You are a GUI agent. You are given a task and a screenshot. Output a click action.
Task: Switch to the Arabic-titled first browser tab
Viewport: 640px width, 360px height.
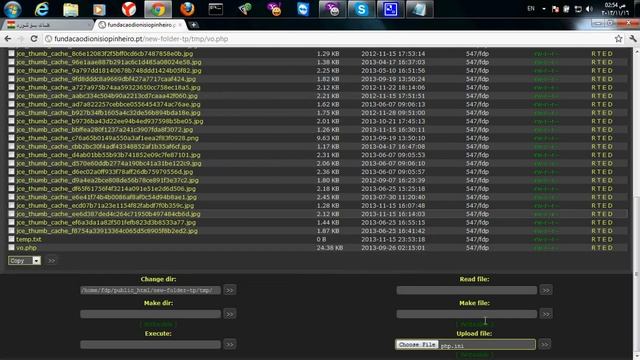(47, 25)
